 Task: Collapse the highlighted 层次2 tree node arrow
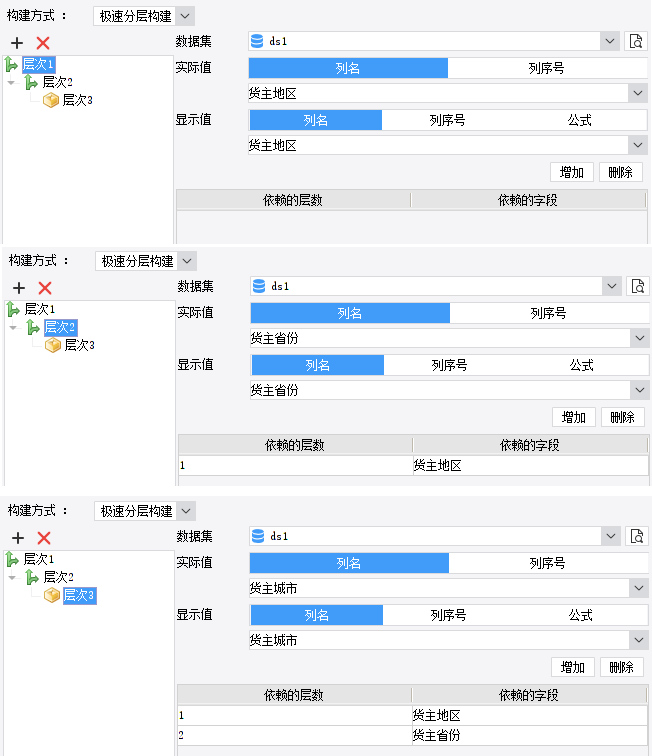[x=12, y=327]
